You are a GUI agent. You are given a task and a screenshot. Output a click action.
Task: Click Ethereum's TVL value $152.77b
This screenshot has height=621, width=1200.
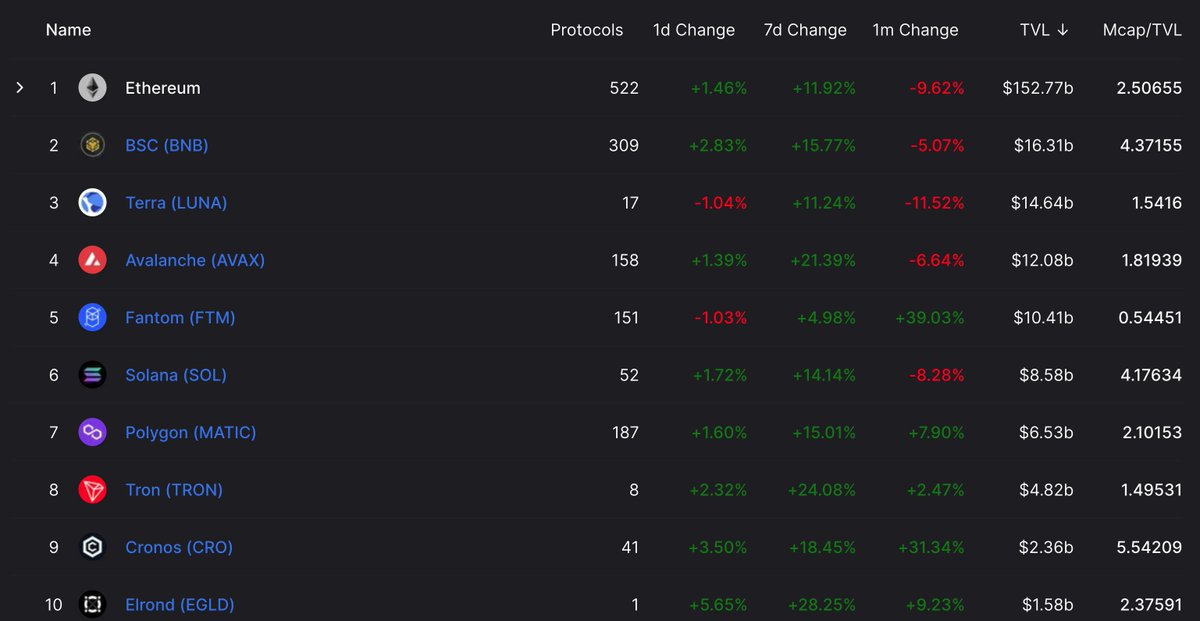click(x=1038, y=88)
